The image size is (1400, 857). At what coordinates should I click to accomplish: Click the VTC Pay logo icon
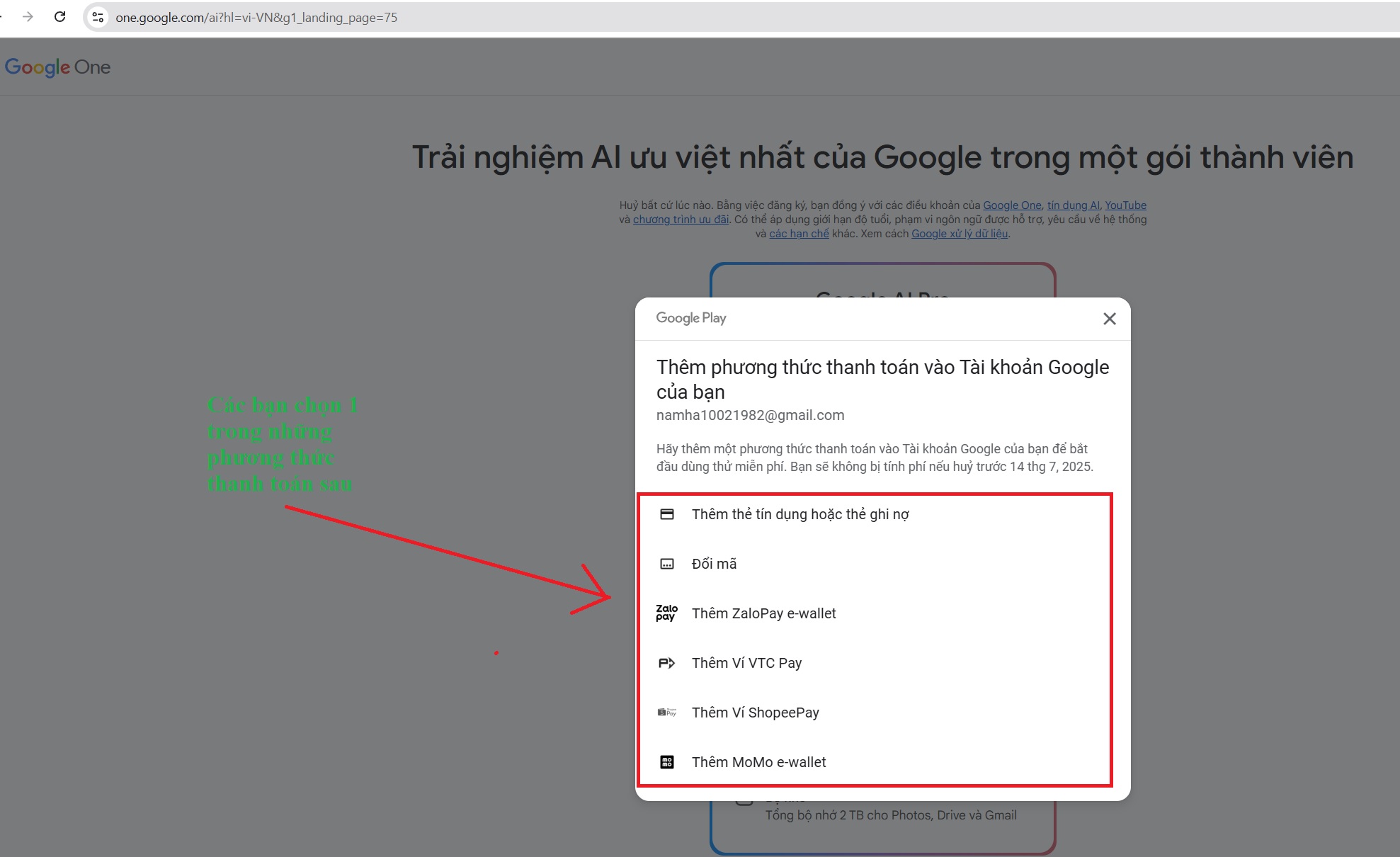click(667, 663)
